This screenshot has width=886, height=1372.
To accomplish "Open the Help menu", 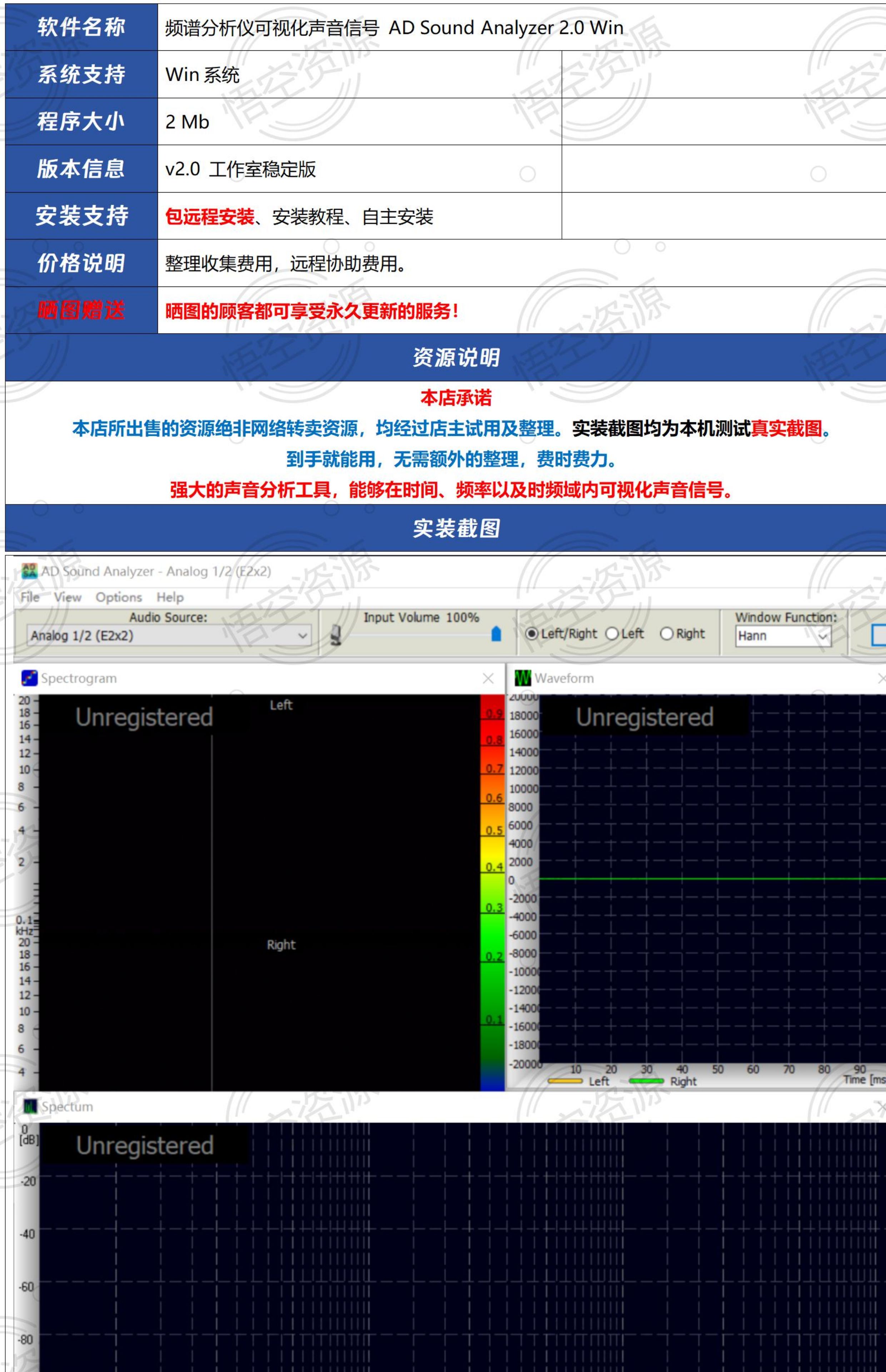I will (x=170, y=597).
